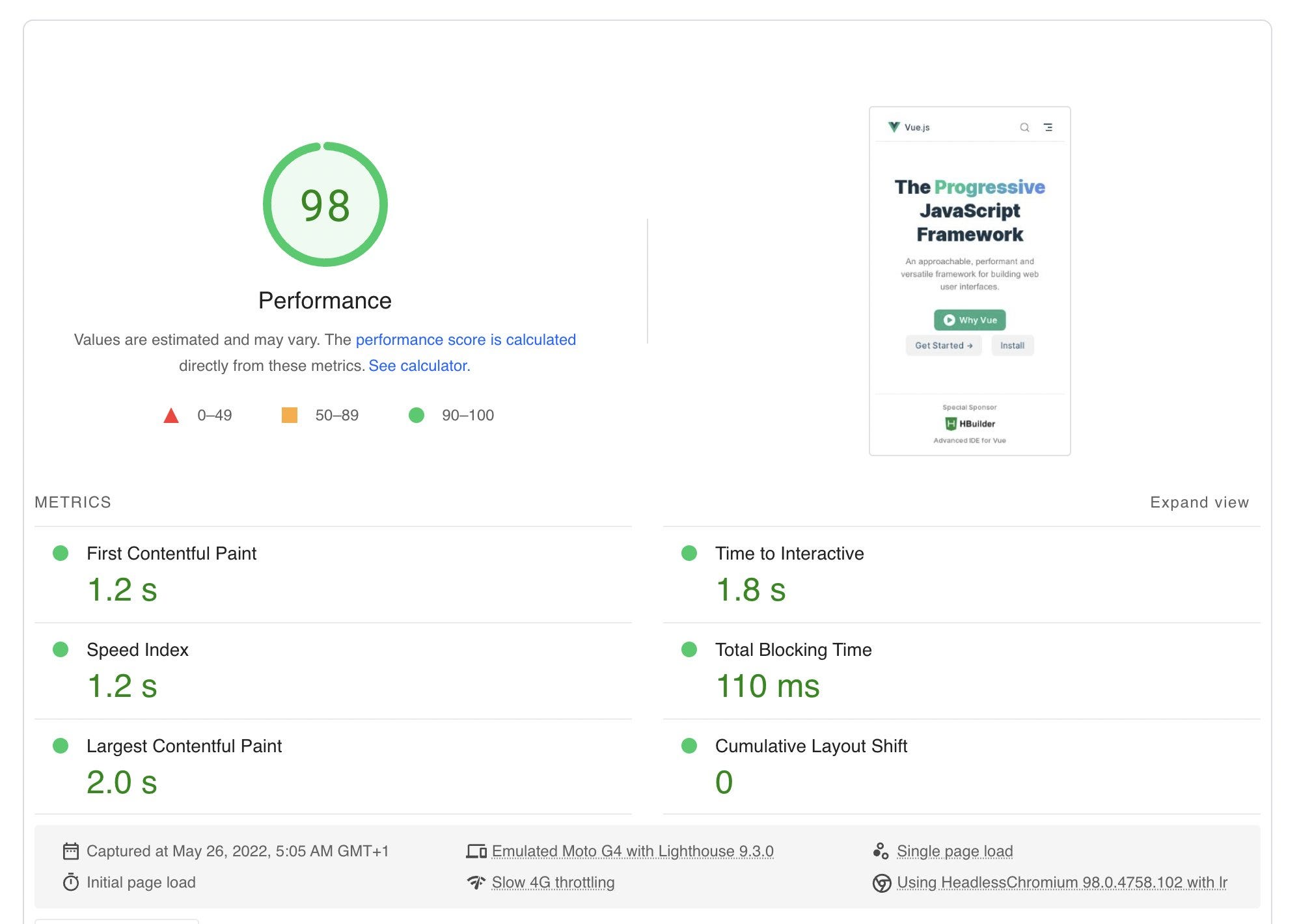Click the calendar icon beside Captured at

(x=71, y=851)
